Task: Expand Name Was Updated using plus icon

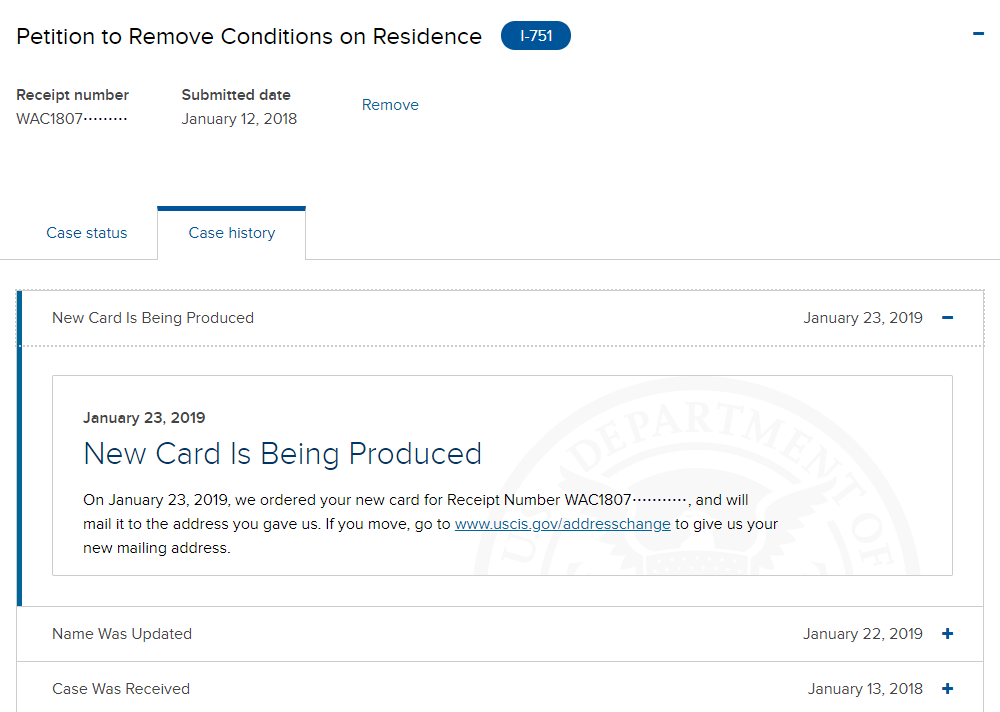Action: coord(948,634)
